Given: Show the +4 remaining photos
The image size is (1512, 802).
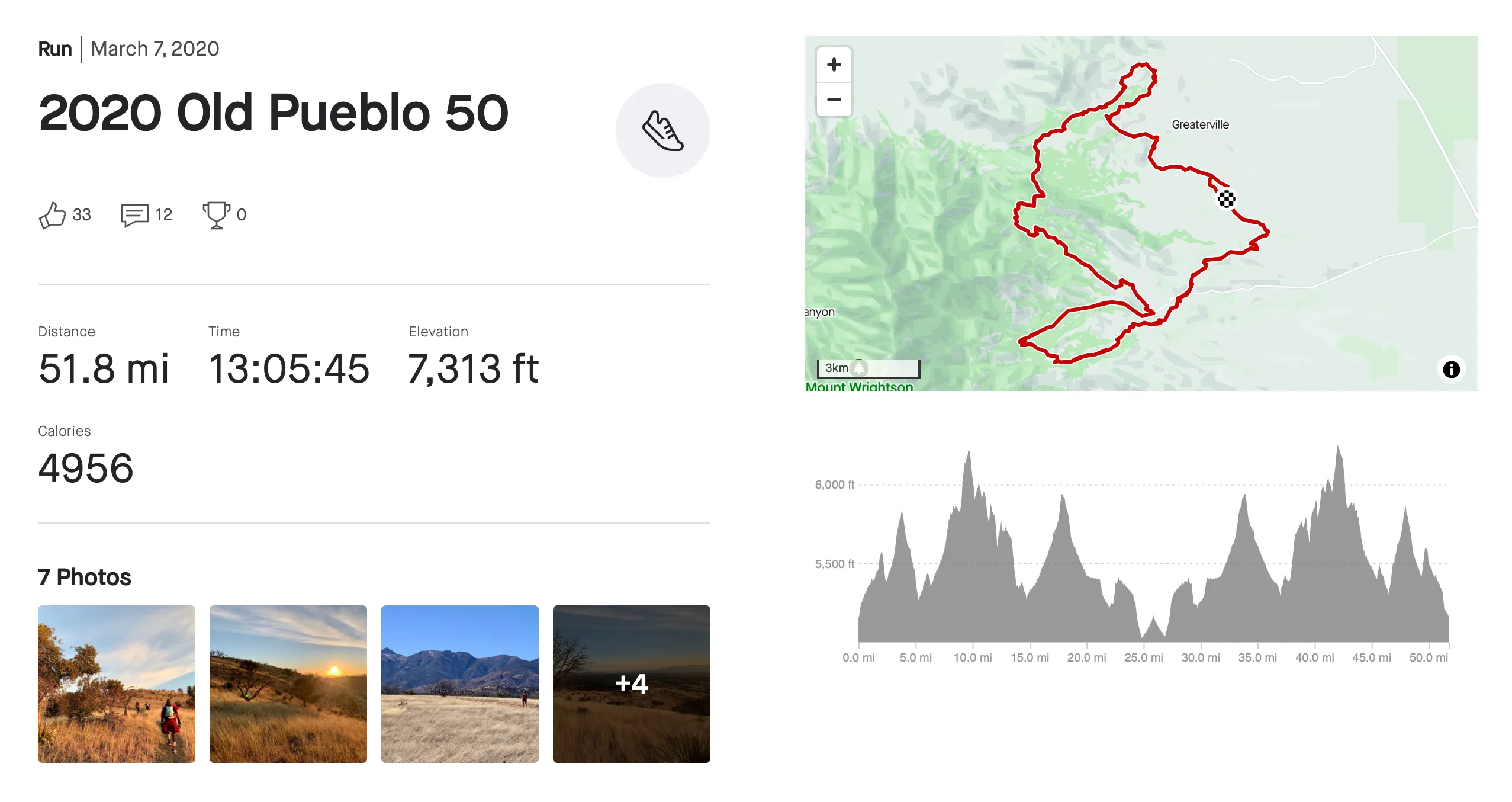Looking at the screenshot, I should 632,684.
